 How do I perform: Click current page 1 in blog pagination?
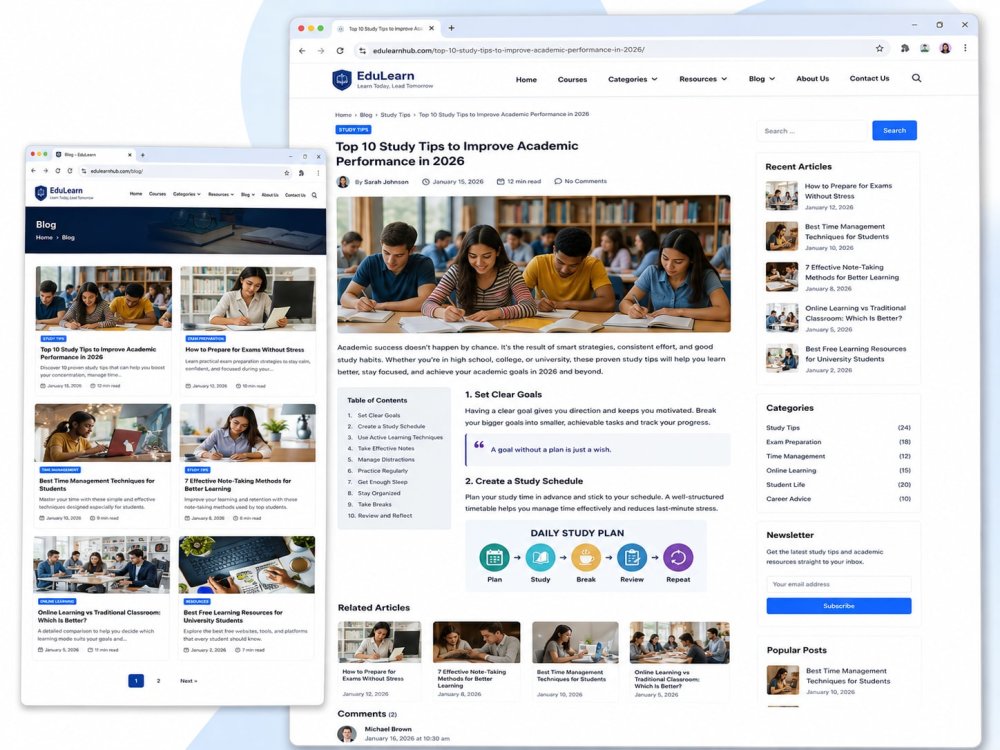pyautogui.click(x=136, y=681)
